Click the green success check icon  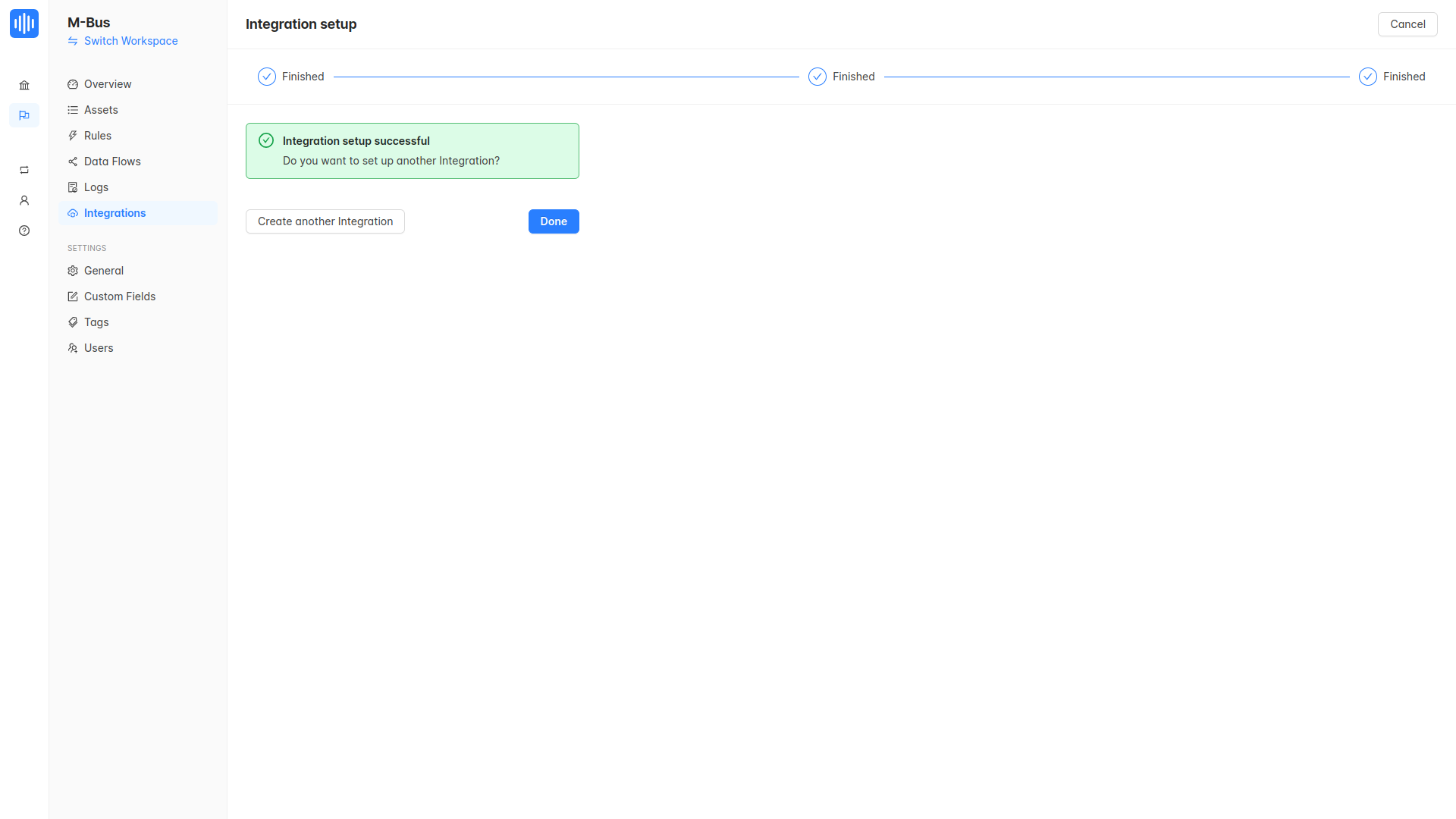pyautogui.click(x=266, y=140)
